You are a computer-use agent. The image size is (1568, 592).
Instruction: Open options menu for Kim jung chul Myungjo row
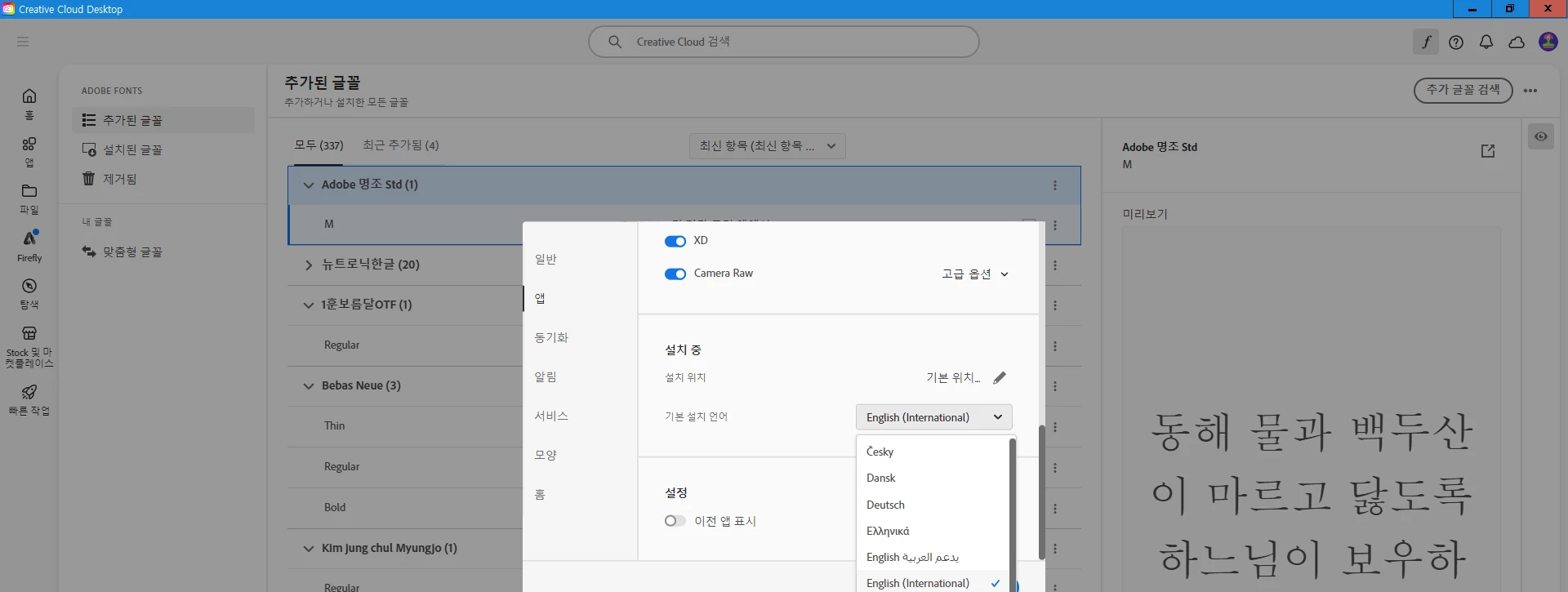pos(1055,549)
